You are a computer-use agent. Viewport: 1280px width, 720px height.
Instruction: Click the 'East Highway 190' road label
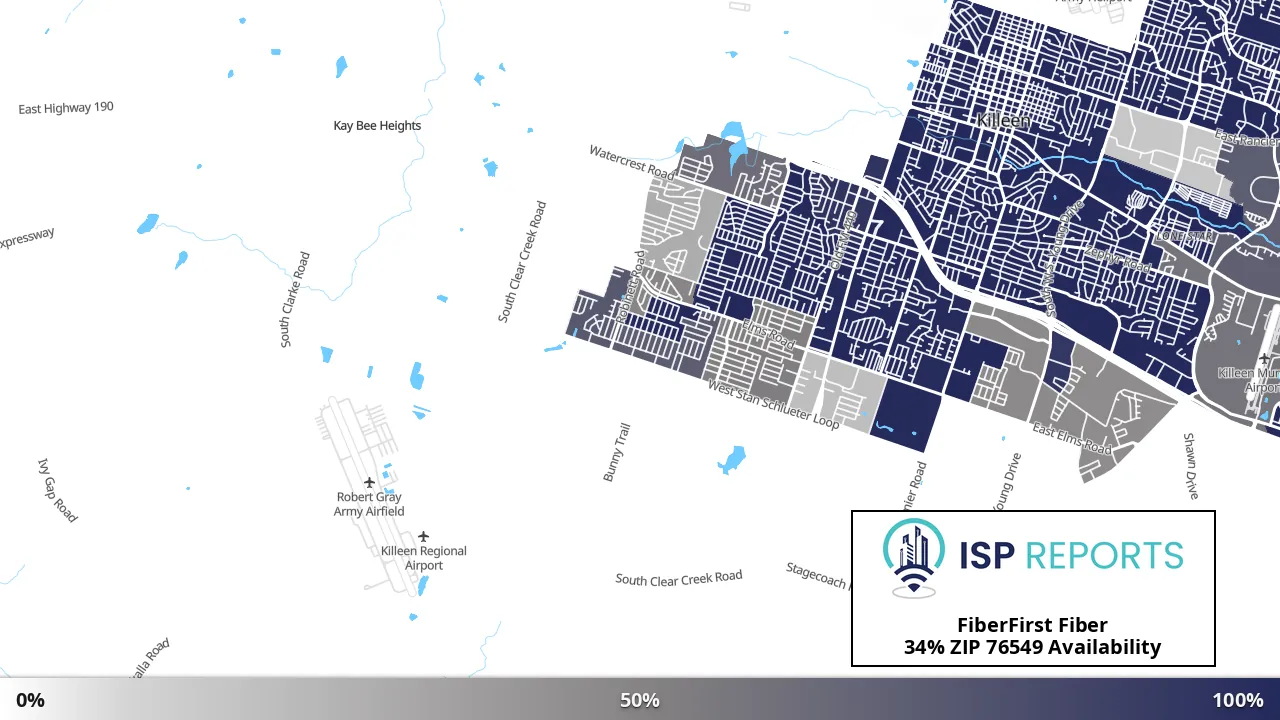[x=66, y=107]
